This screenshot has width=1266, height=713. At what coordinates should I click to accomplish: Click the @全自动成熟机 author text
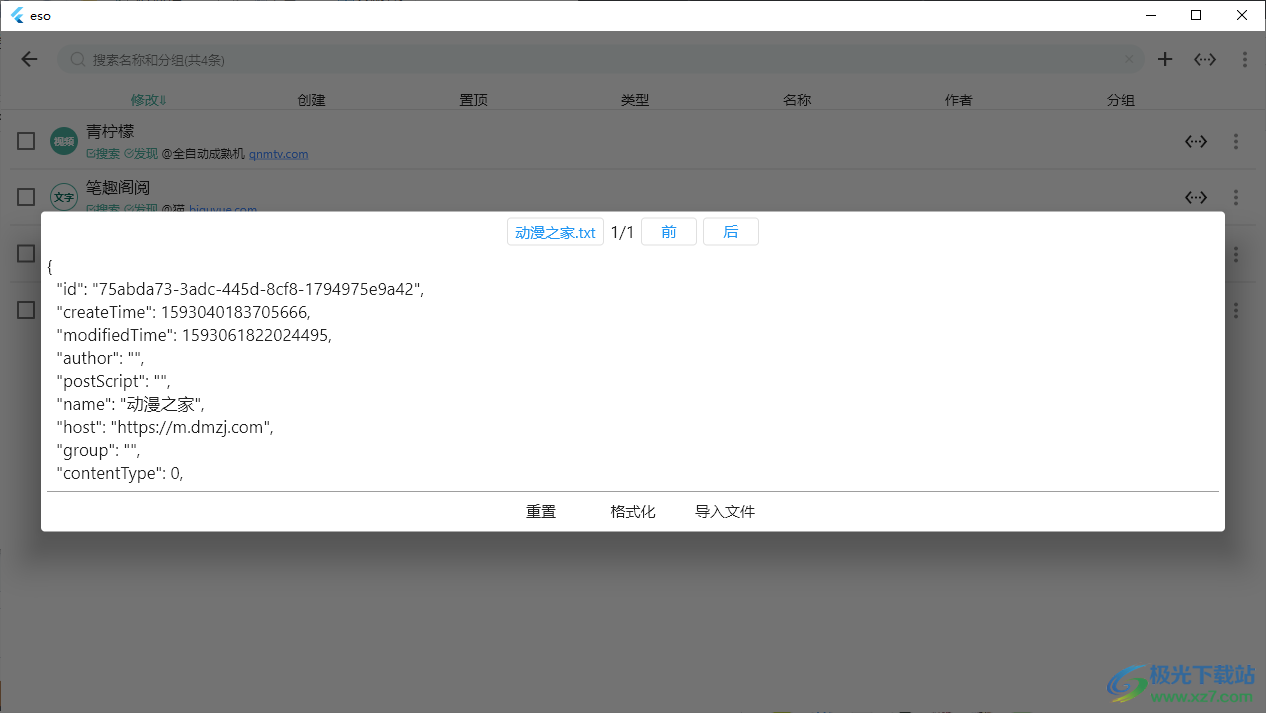pyautogui.click(x=203, y=154)
